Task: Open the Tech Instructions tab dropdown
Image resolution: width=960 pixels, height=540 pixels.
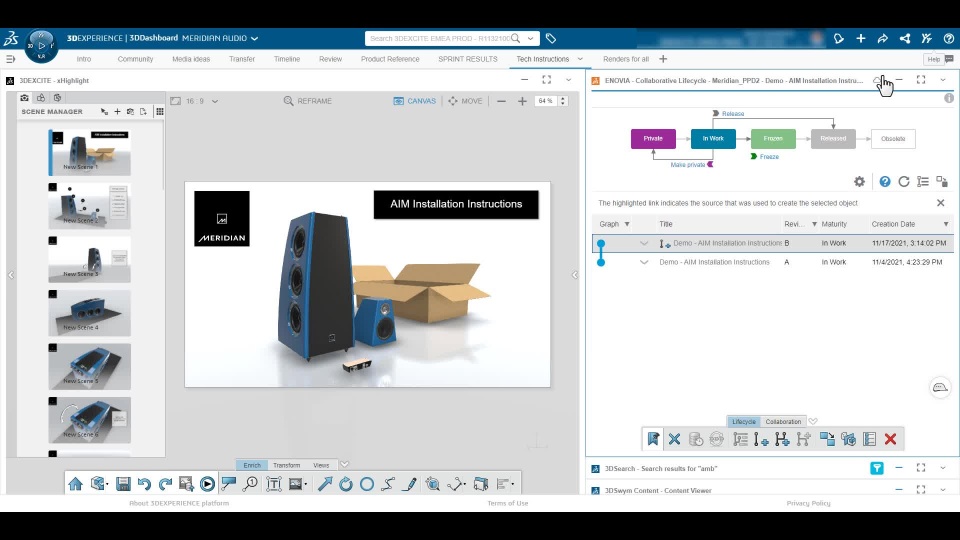Action: click(580, 59)
